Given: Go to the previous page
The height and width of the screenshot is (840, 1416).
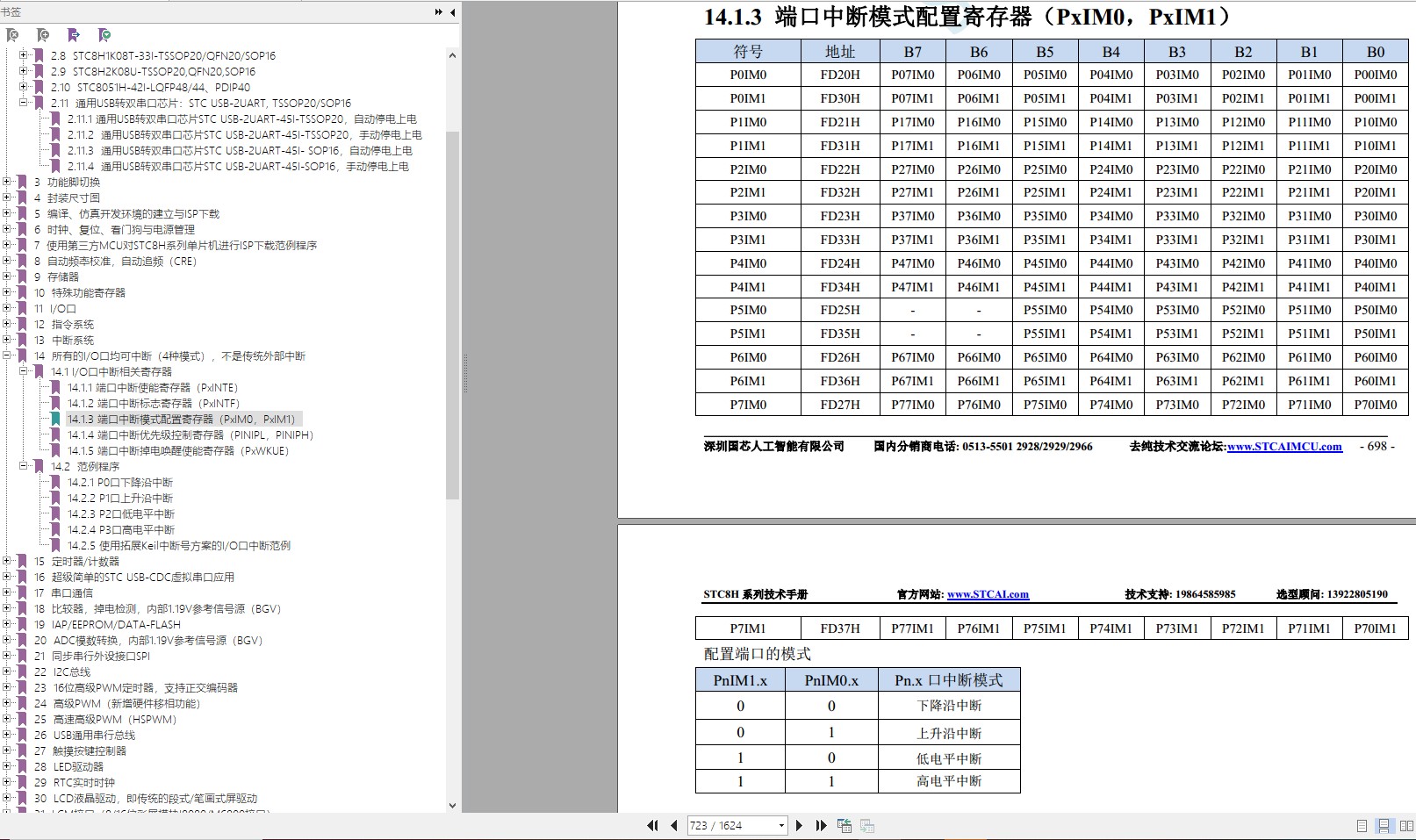Looking at the screenshot, I should (673, 825).
